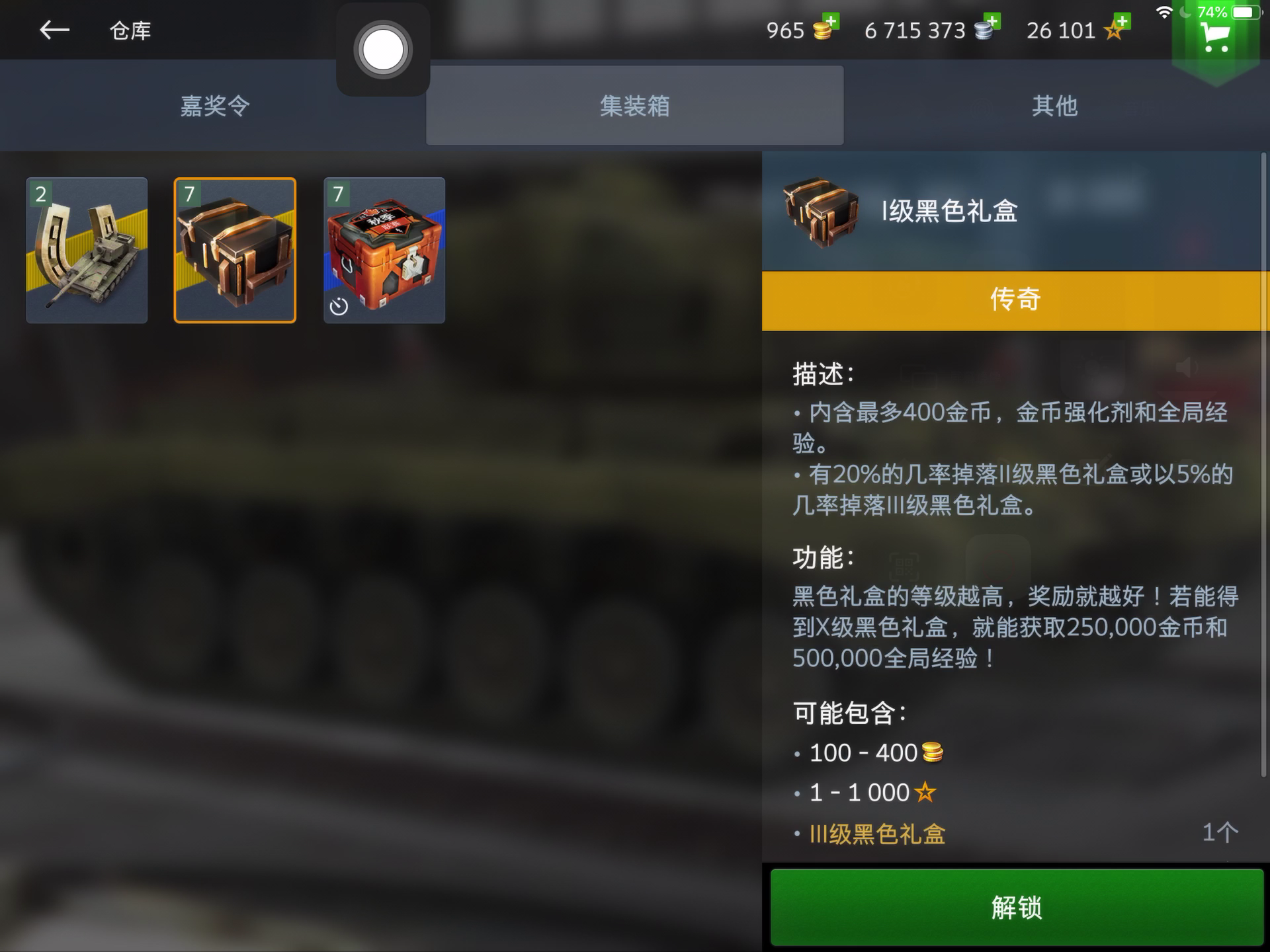Screen dimensions: 1270x952
Task: Tap the 传奇 rarity banner
Action: 1015,299
